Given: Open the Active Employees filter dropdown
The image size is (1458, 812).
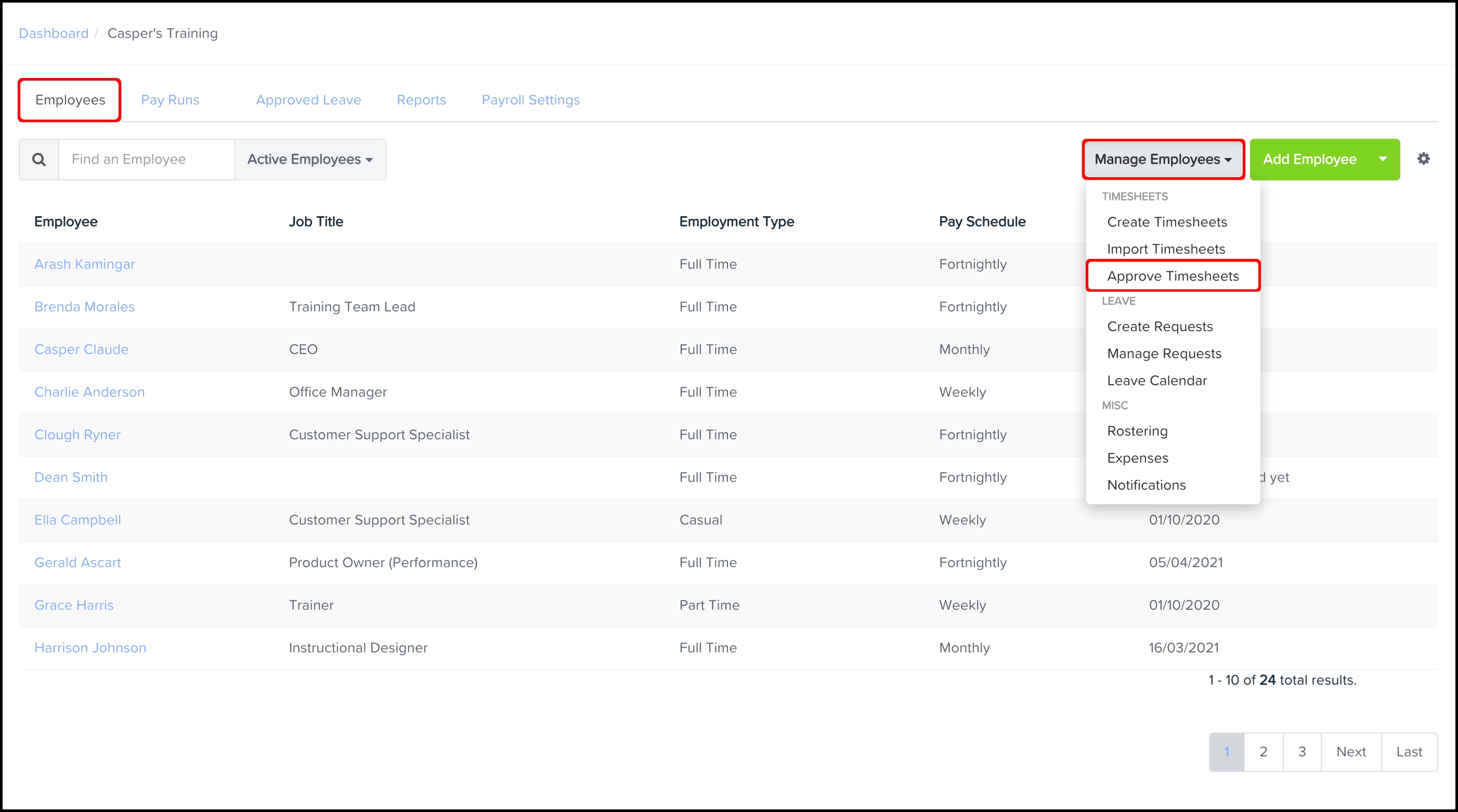Looking at the screenshot, I should coord(310,160).
